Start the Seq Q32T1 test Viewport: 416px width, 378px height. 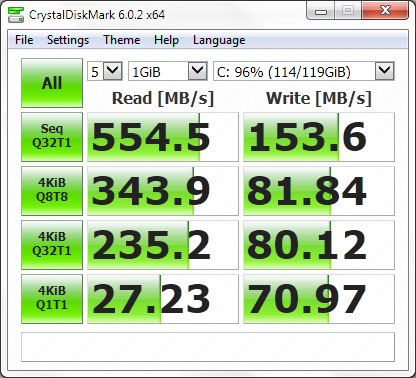52,137
